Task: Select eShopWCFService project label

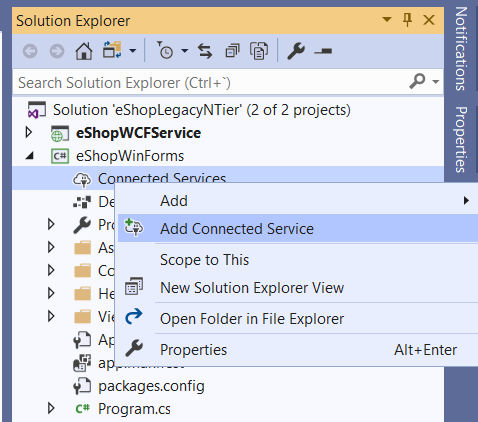Action: (x=138, y=133)
